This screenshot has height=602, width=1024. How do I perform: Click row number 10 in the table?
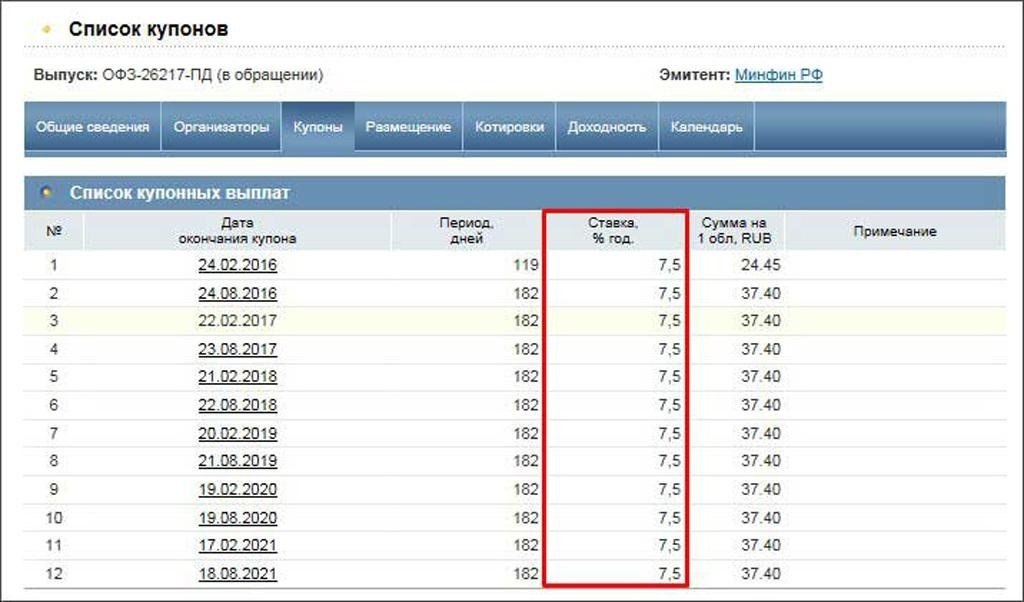coord(54,518)
